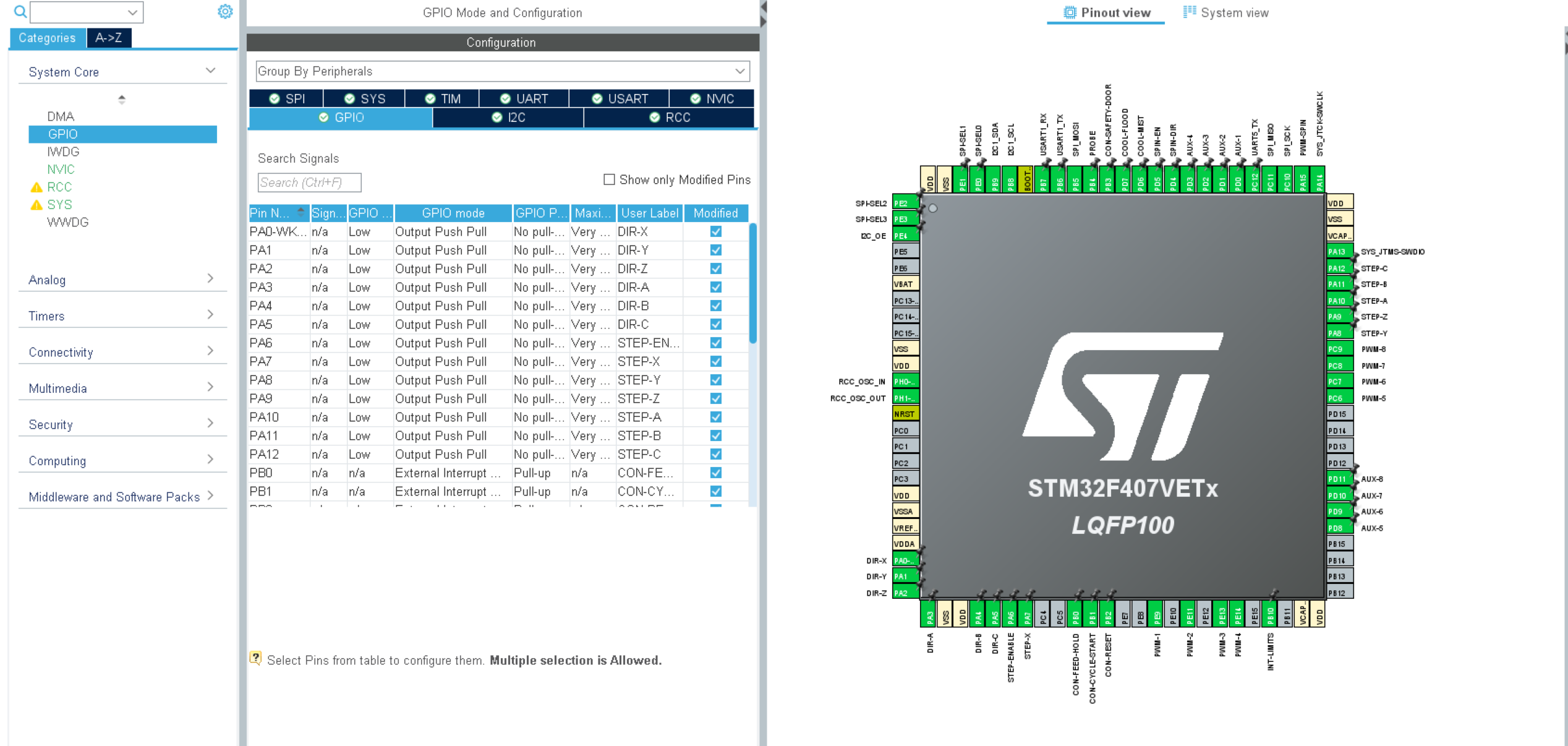
Task: Switch to the I2C peripheral tab
Action: pyautogui.click(x=508, y=118)
